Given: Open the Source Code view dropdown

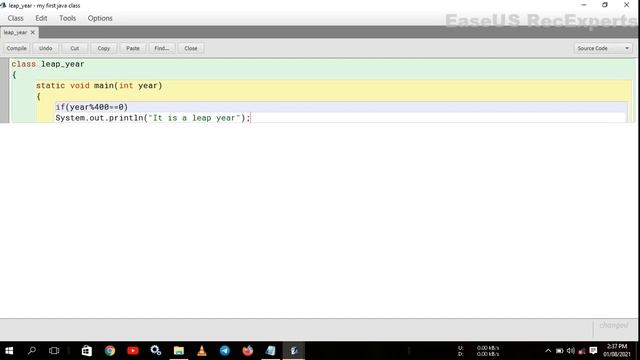Looking at the screenshot, I should 603,48.
